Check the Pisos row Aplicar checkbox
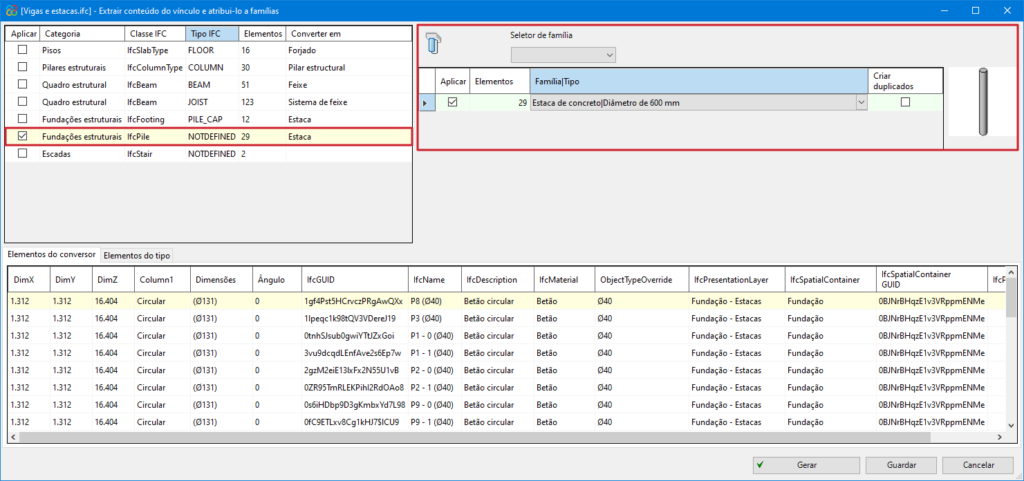Image resolution: width=1024 pixels, height=481 pixels. pos(23,50)
